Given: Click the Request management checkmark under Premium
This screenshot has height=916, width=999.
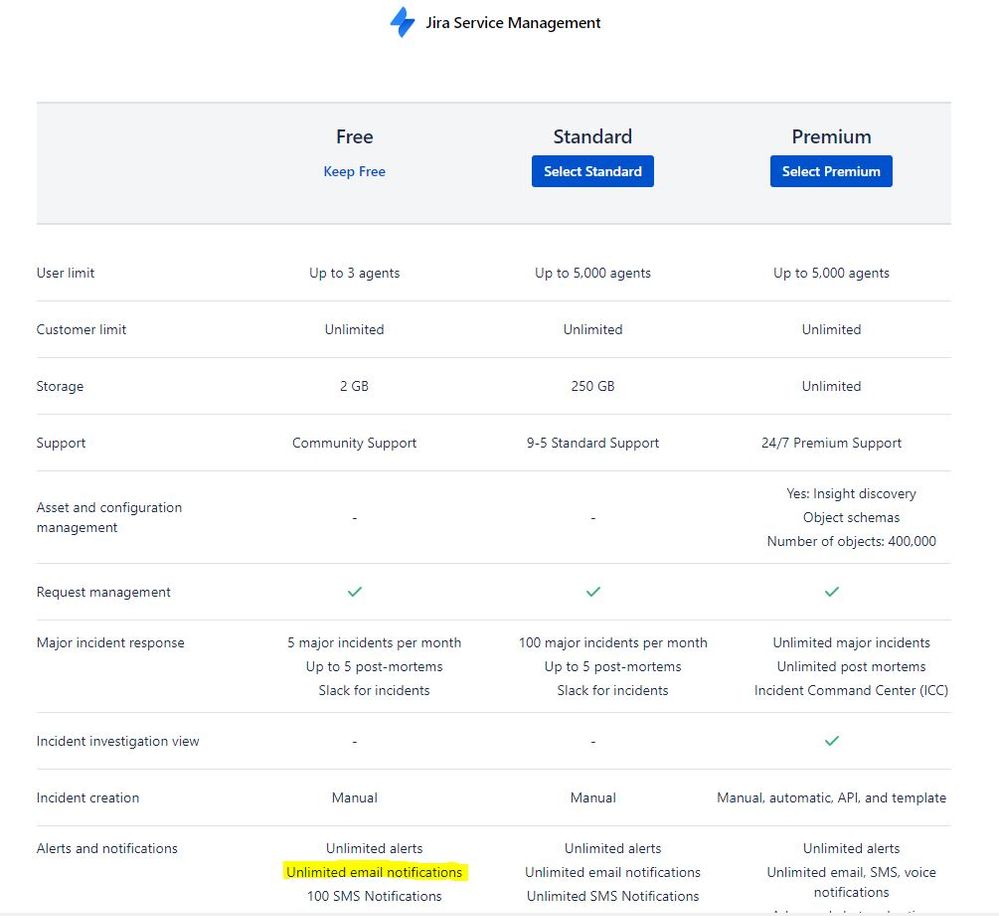Looking at the screenshot, I should click(x=831, y=592).
